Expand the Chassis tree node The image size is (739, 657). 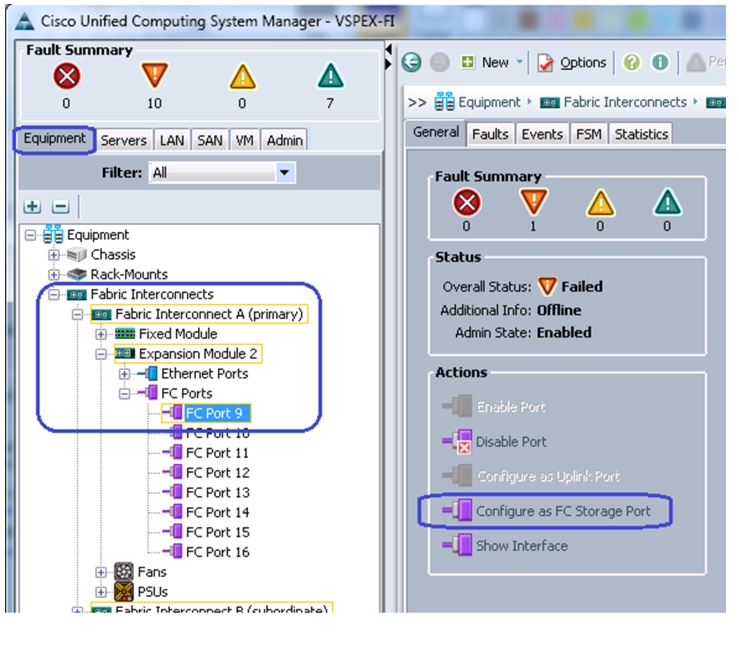[54, 255]
